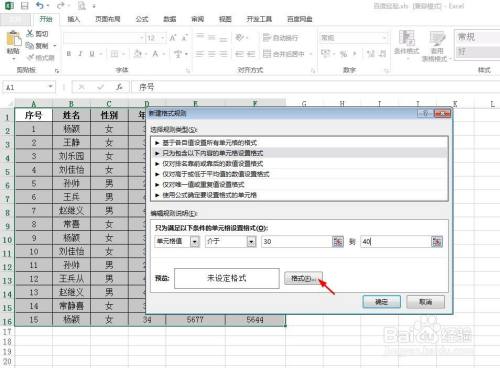Switch to the 开发工具 tab

pos(259,19)
